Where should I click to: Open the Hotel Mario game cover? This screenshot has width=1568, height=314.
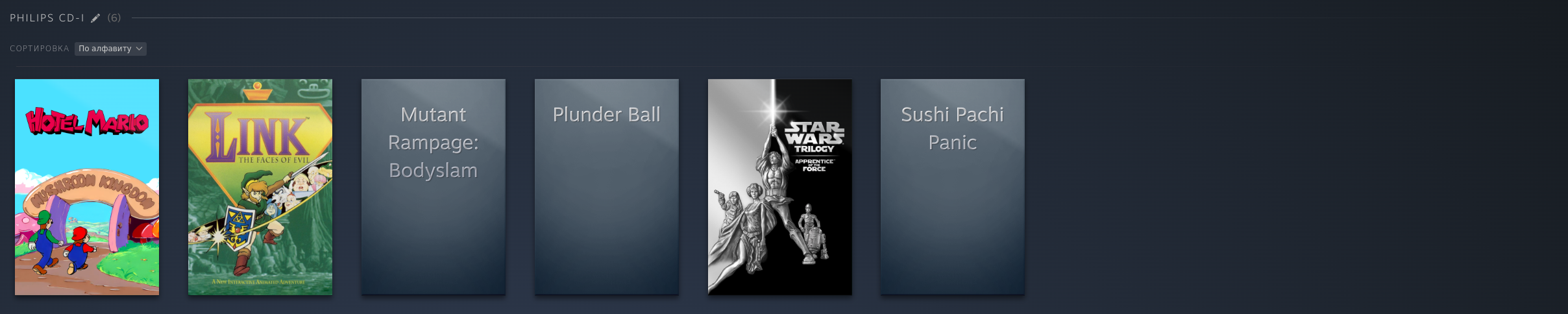[87, 187]
